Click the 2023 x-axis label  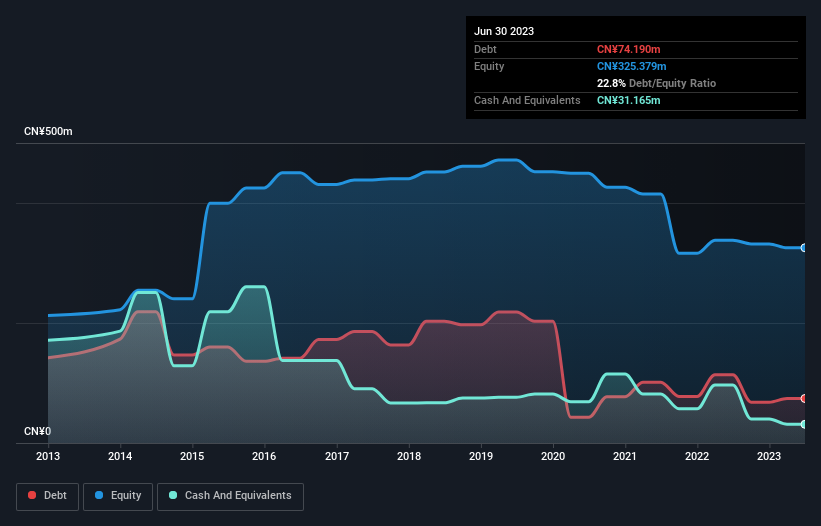(769, 456)
